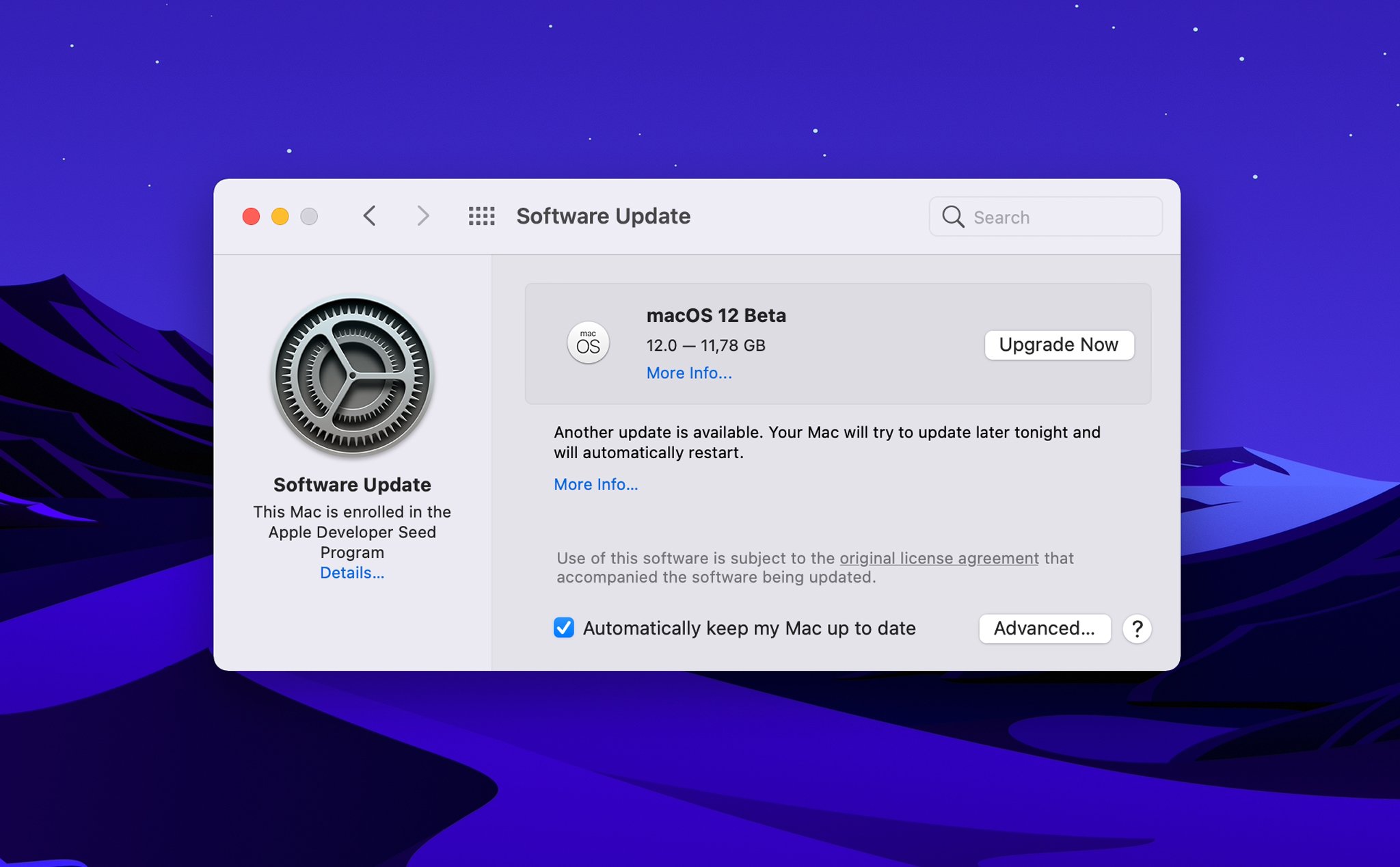Open the original license agreement link

pos(938,558)
